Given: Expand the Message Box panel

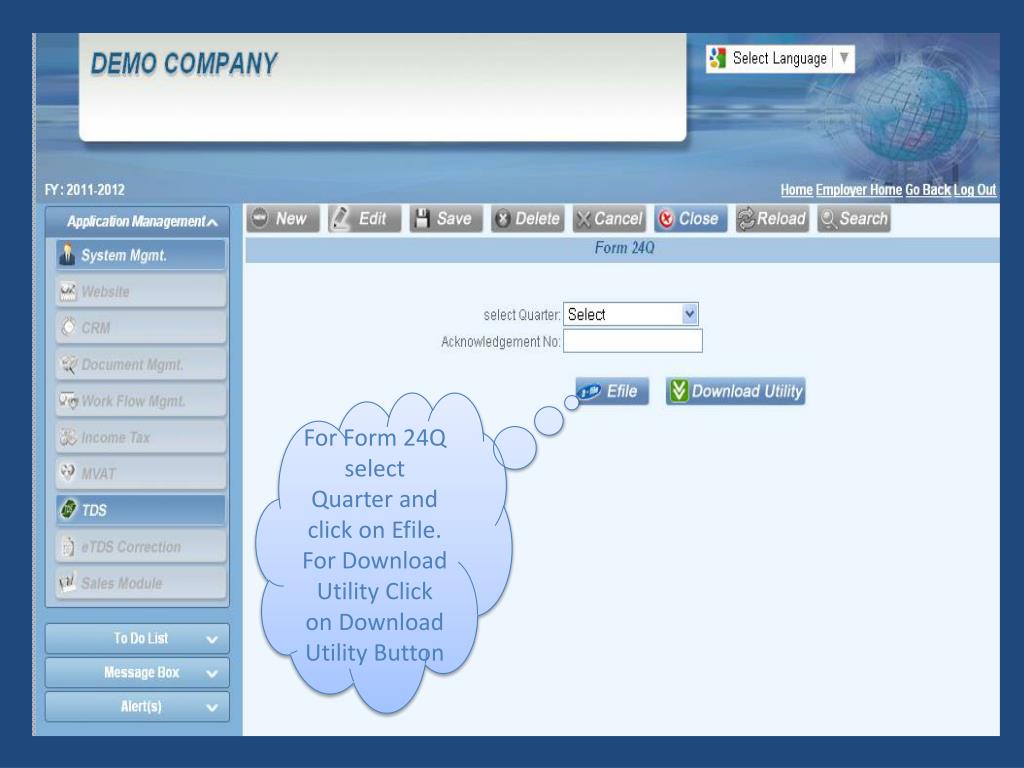Looking at the screenshot, I should tap(137, 673).
